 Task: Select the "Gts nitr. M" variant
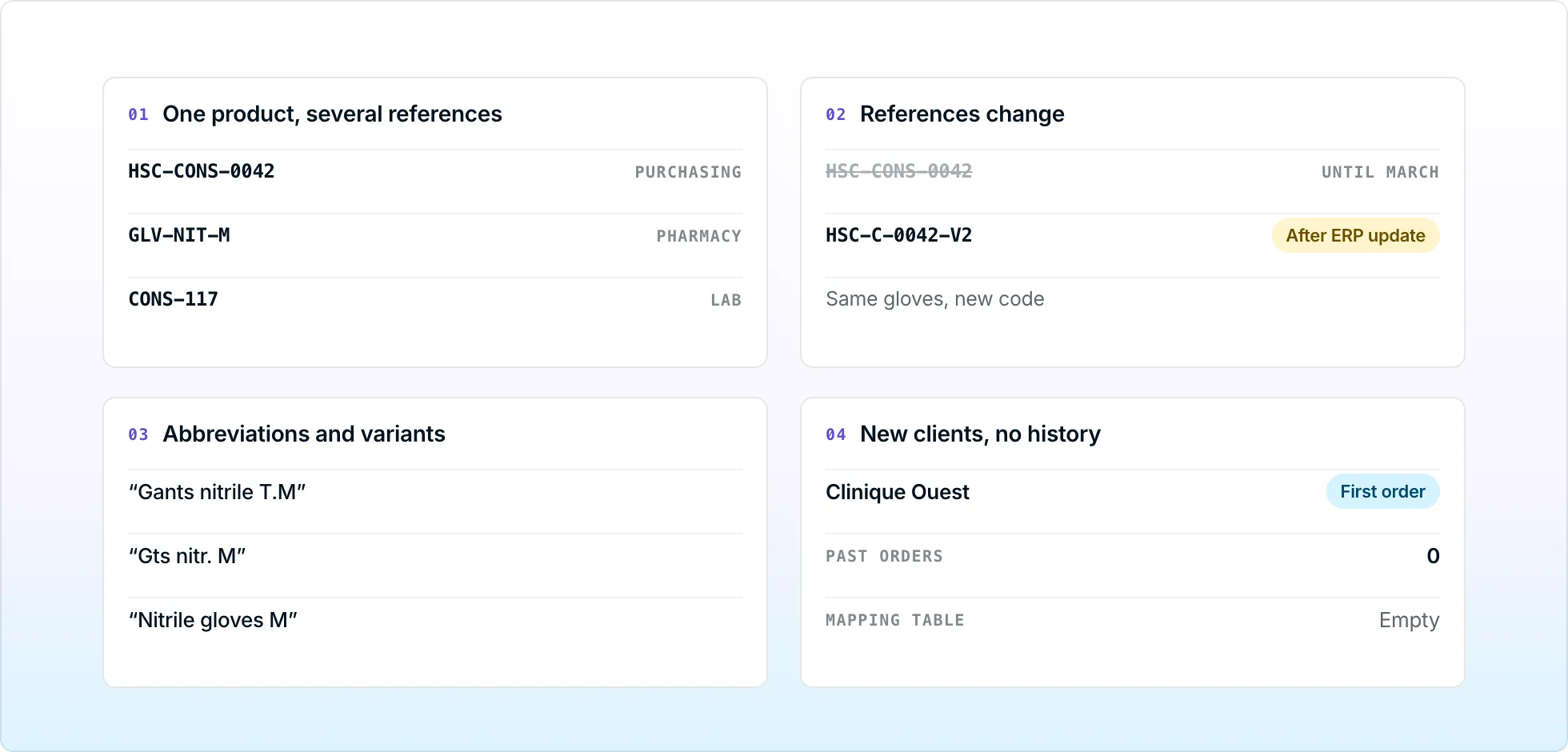pos(187,555)
